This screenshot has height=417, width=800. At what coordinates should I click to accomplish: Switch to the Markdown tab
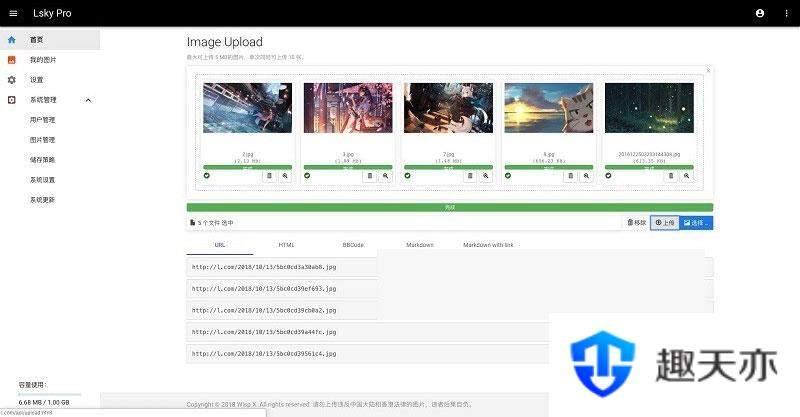pos(420,245)
